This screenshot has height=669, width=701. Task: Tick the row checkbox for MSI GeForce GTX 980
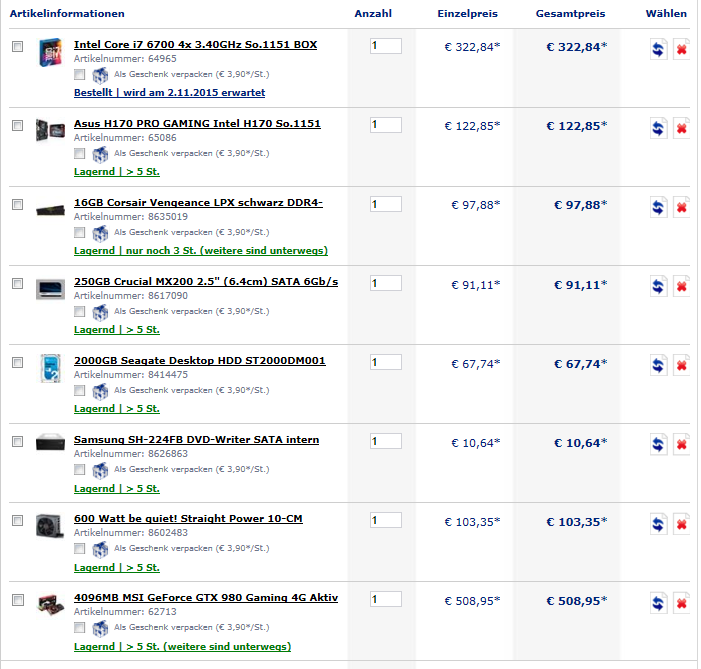tap(17, 600)
